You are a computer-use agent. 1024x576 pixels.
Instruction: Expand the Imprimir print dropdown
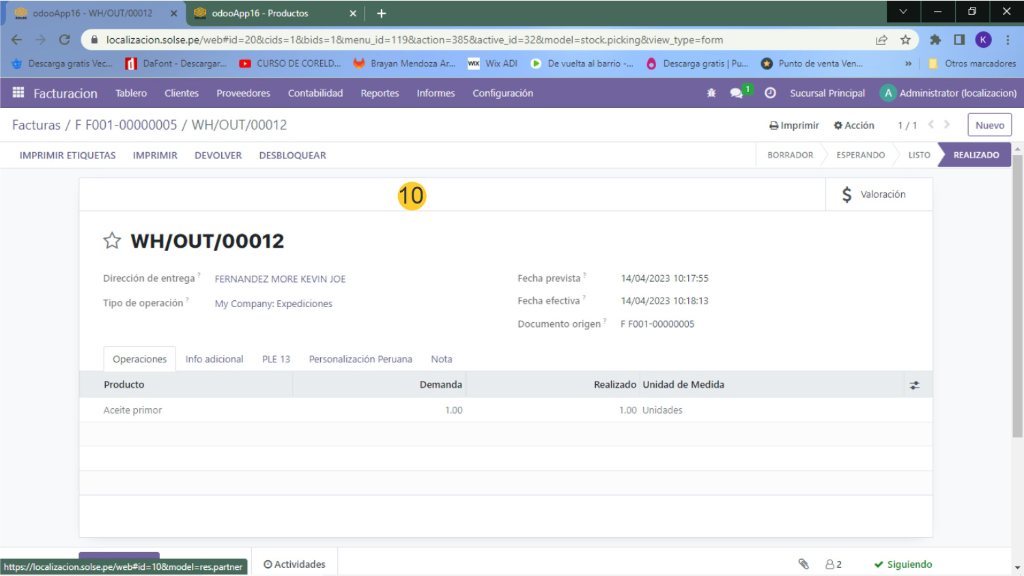[794, 125]
